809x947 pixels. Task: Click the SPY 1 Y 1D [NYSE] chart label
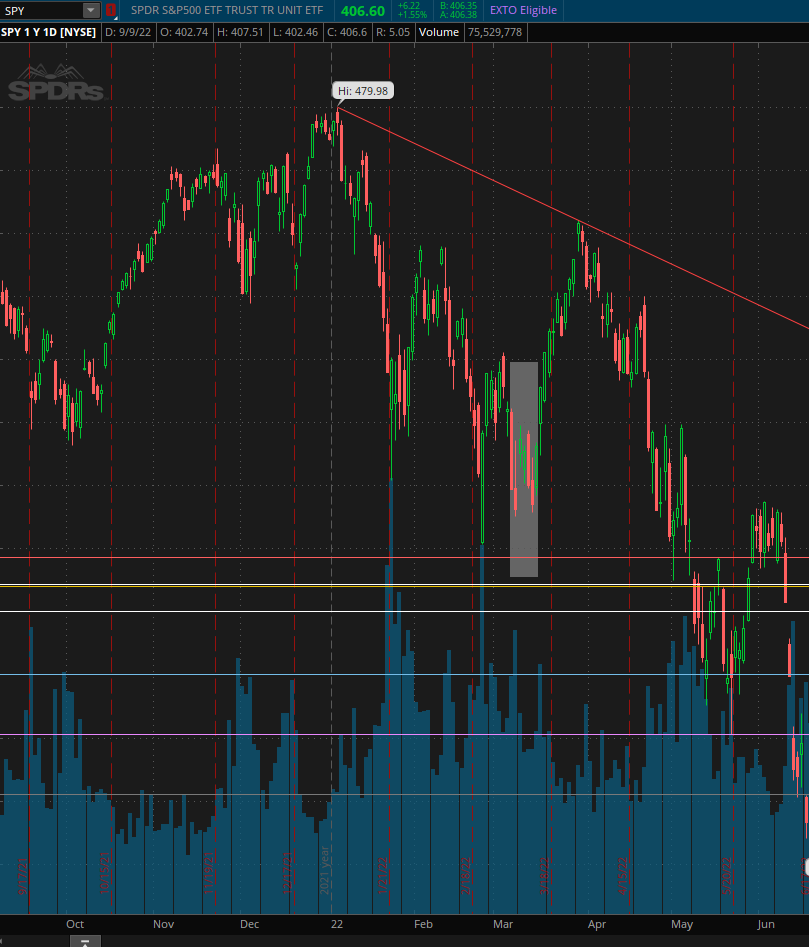tap(49, 32)
